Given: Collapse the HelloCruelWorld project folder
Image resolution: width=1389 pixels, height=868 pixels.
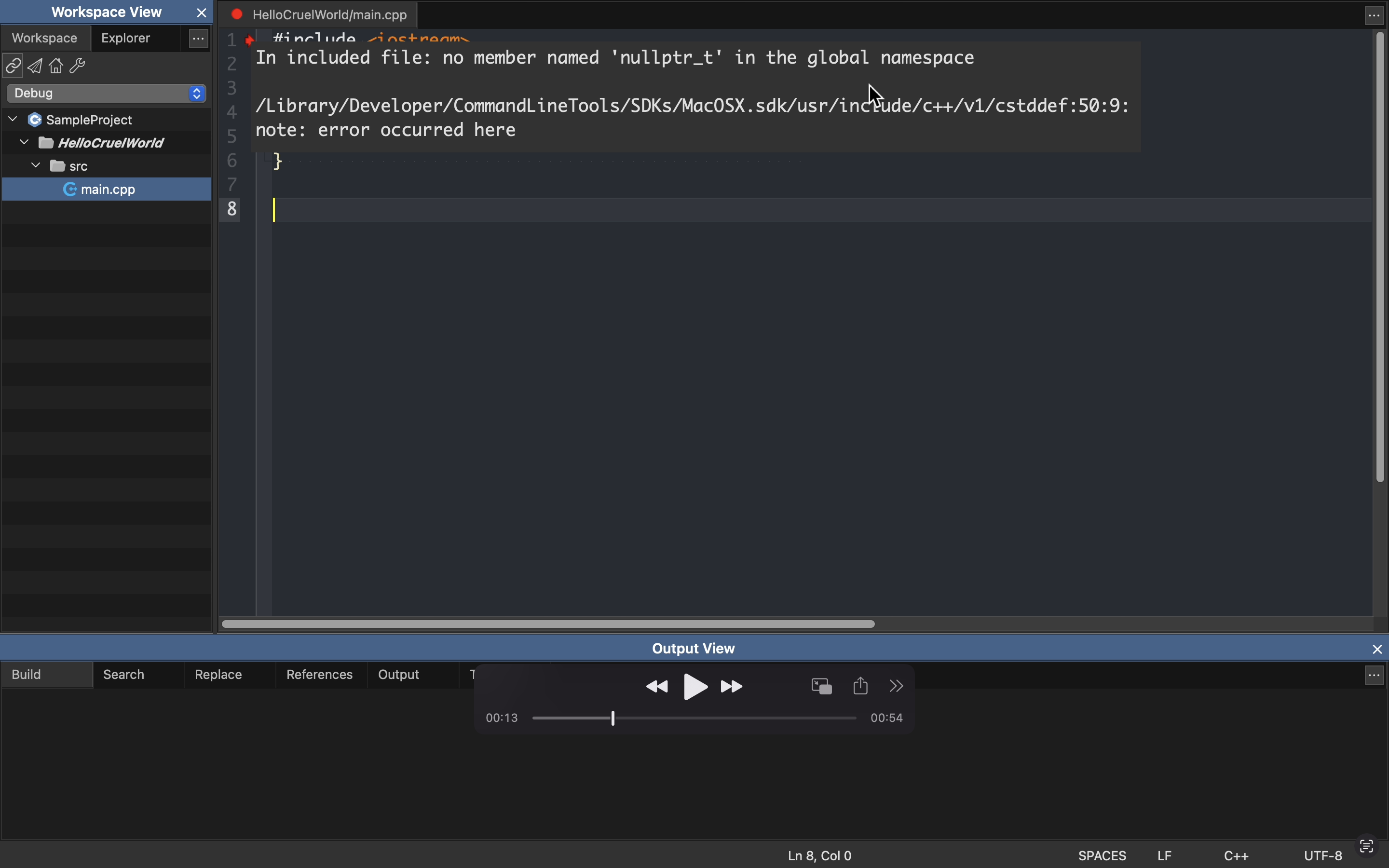Looking at the screenshot, I should pos(24,143).
